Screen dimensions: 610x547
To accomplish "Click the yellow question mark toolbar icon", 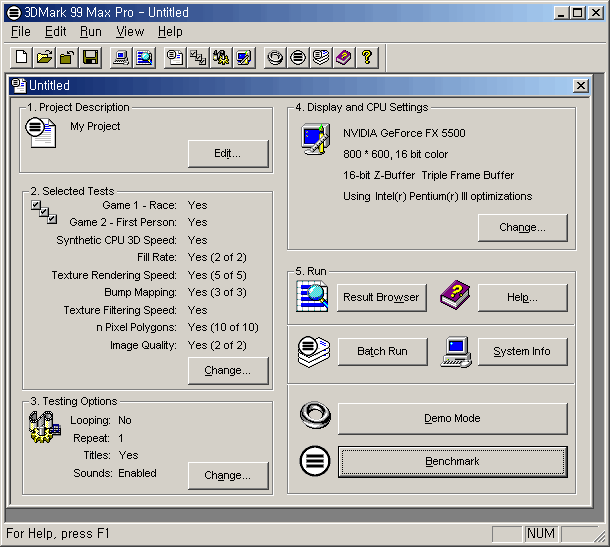I will pos(367,58).
